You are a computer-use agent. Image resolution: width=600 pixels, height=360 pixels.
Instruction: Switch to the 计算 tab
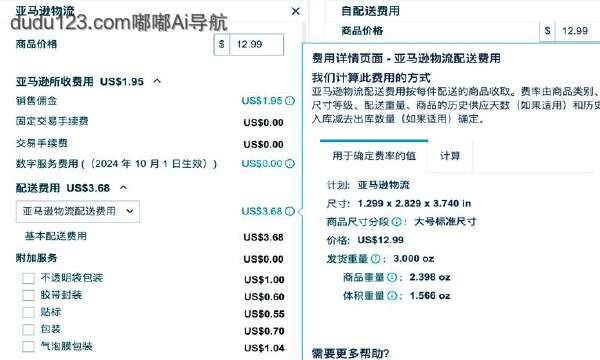450,156
